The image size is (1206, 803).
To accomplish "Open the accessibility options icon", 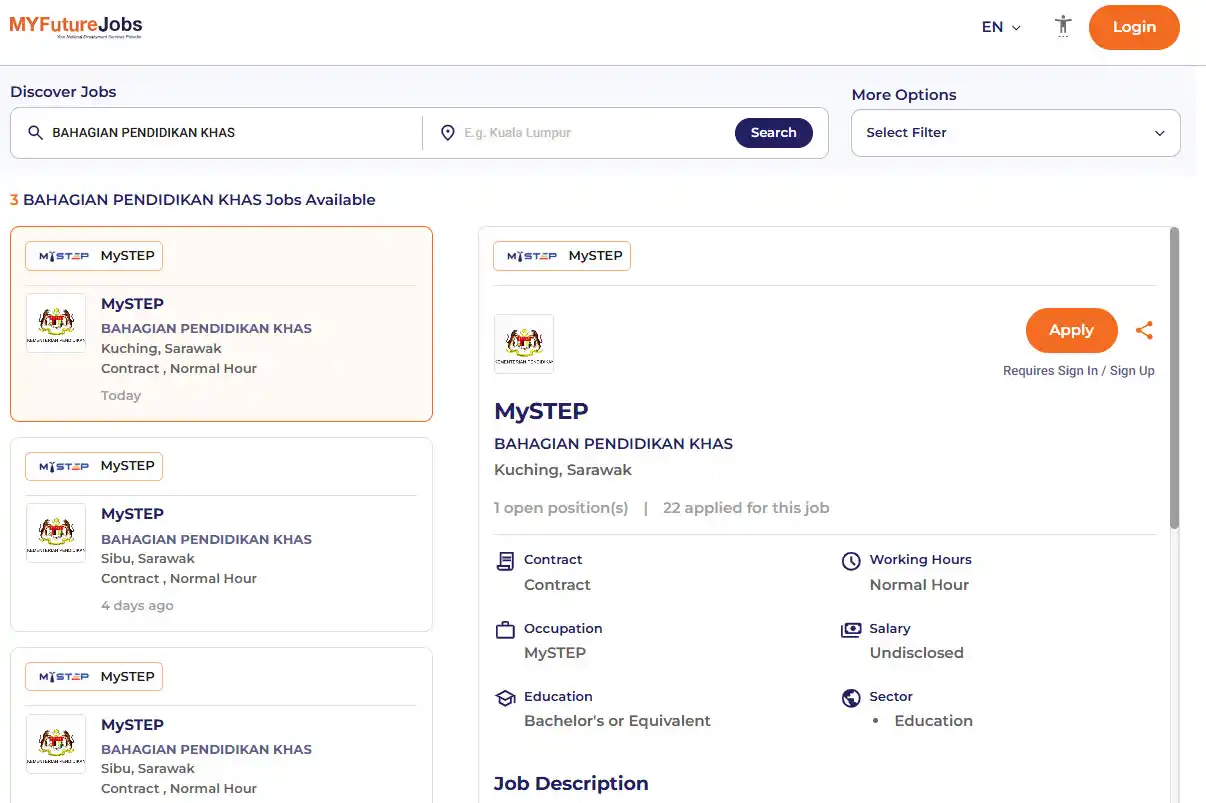I will pos(1063,27).
